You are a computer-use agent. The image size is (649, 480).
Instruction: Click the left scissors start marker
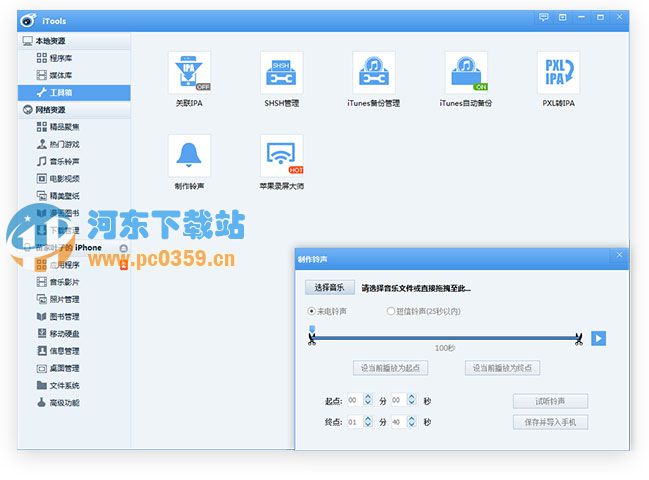click(312, 340)
